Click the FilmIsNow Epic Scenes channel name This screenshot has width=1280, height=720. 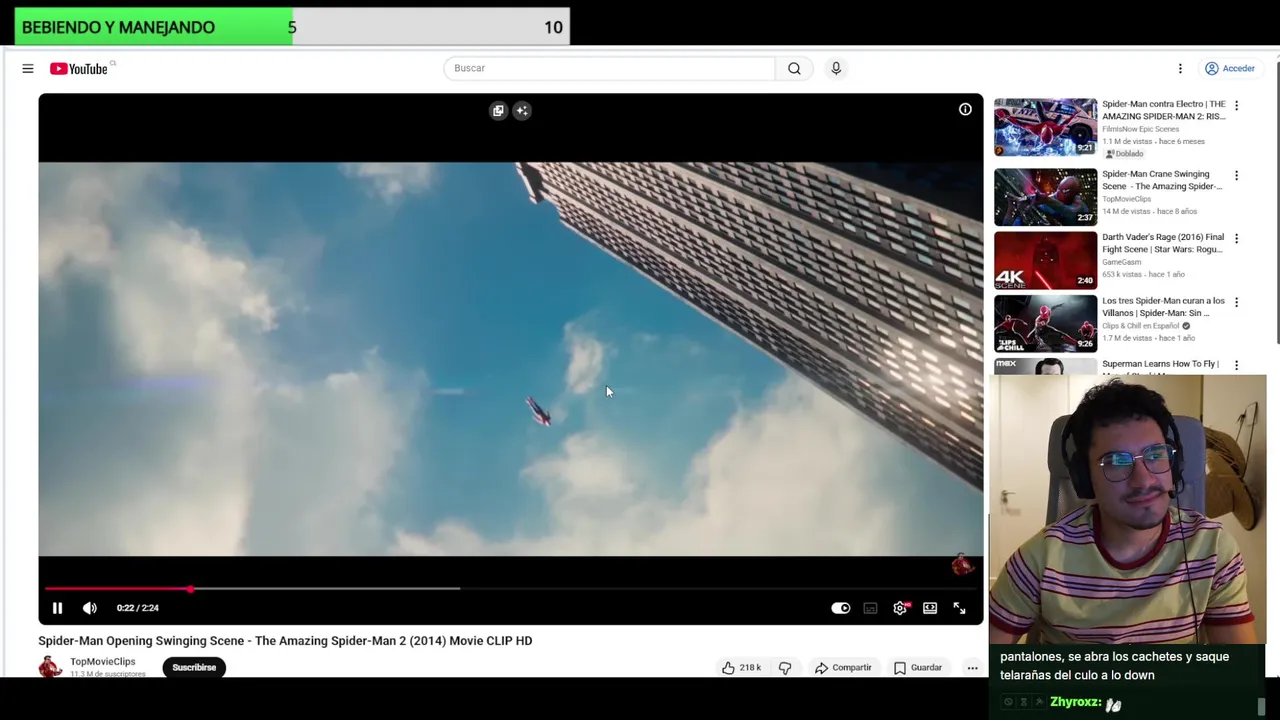click(x=1140, y=129)
